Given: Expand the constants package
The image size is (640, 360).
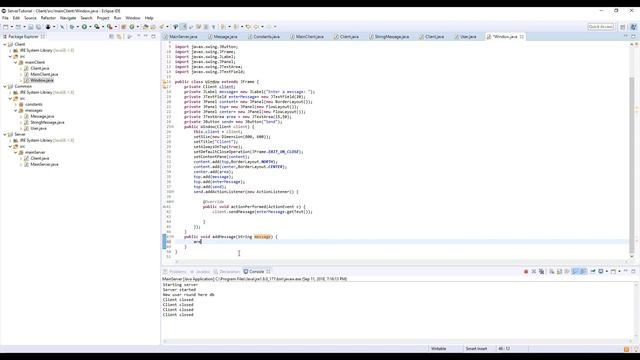Looking at the screenshot, I should pyautogui.click(x=16, y=104).
